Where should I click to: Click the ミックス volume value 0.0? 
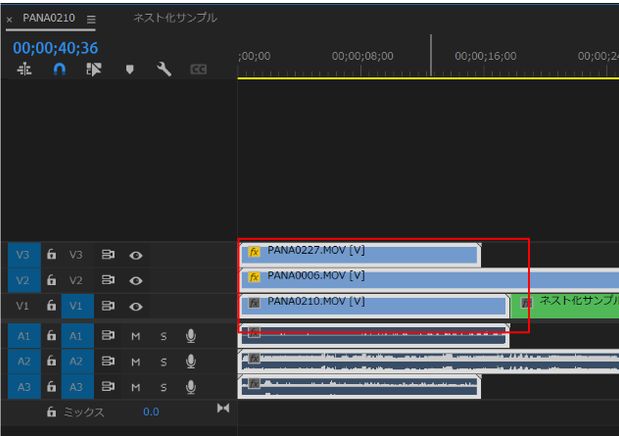click(x=151, y=412)
